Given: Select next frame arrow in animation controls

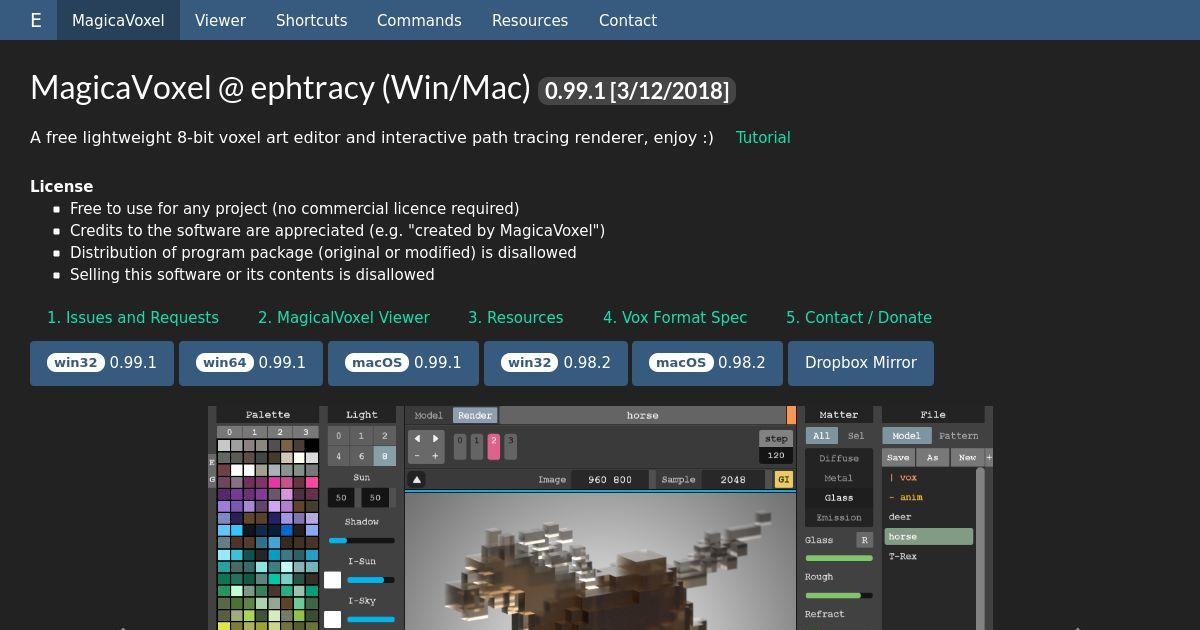Looking at the screenshot, I should (x=436, y=439).
